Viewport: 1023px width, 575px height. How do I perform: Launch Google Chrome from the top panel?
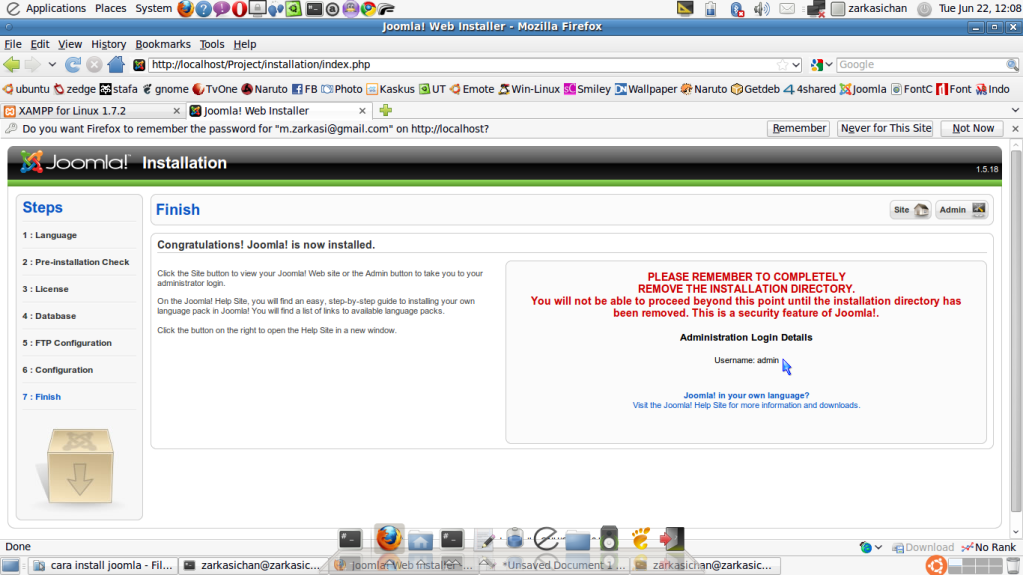(368, 8)
